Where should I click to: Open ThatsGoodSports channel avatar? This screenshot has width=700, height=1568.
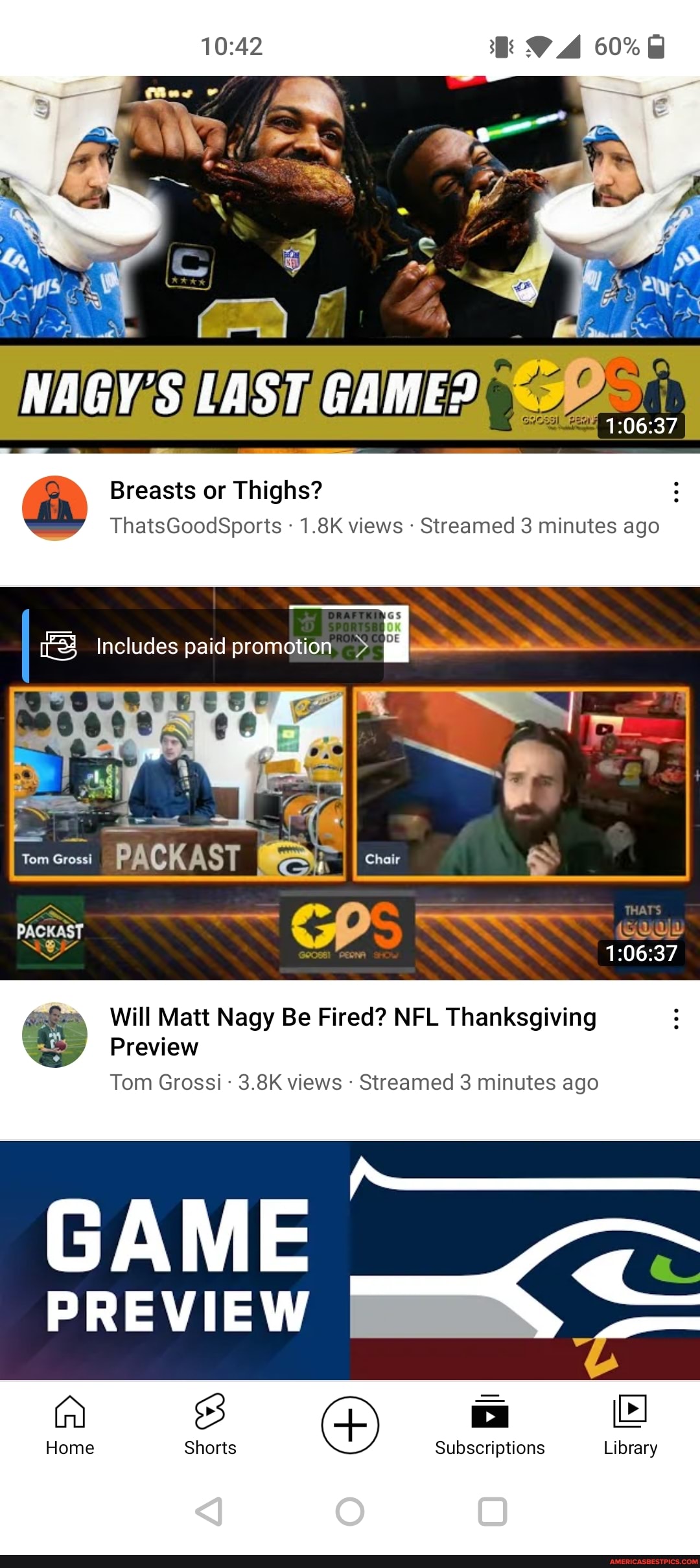point(54,508)
